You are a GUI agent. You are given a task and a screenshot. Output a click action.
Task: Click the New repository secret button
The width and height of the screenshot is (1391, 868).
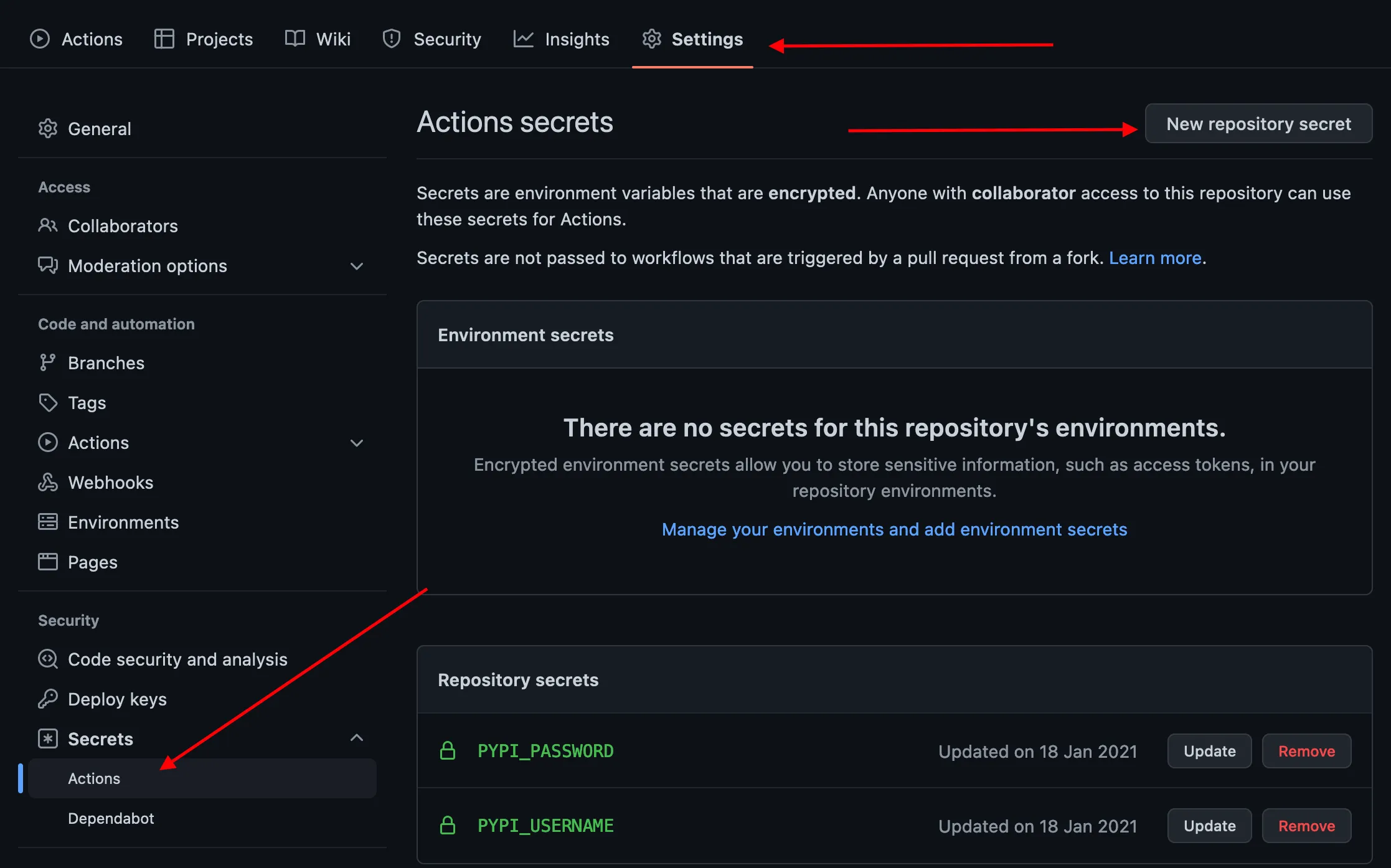click(1258, 124)
